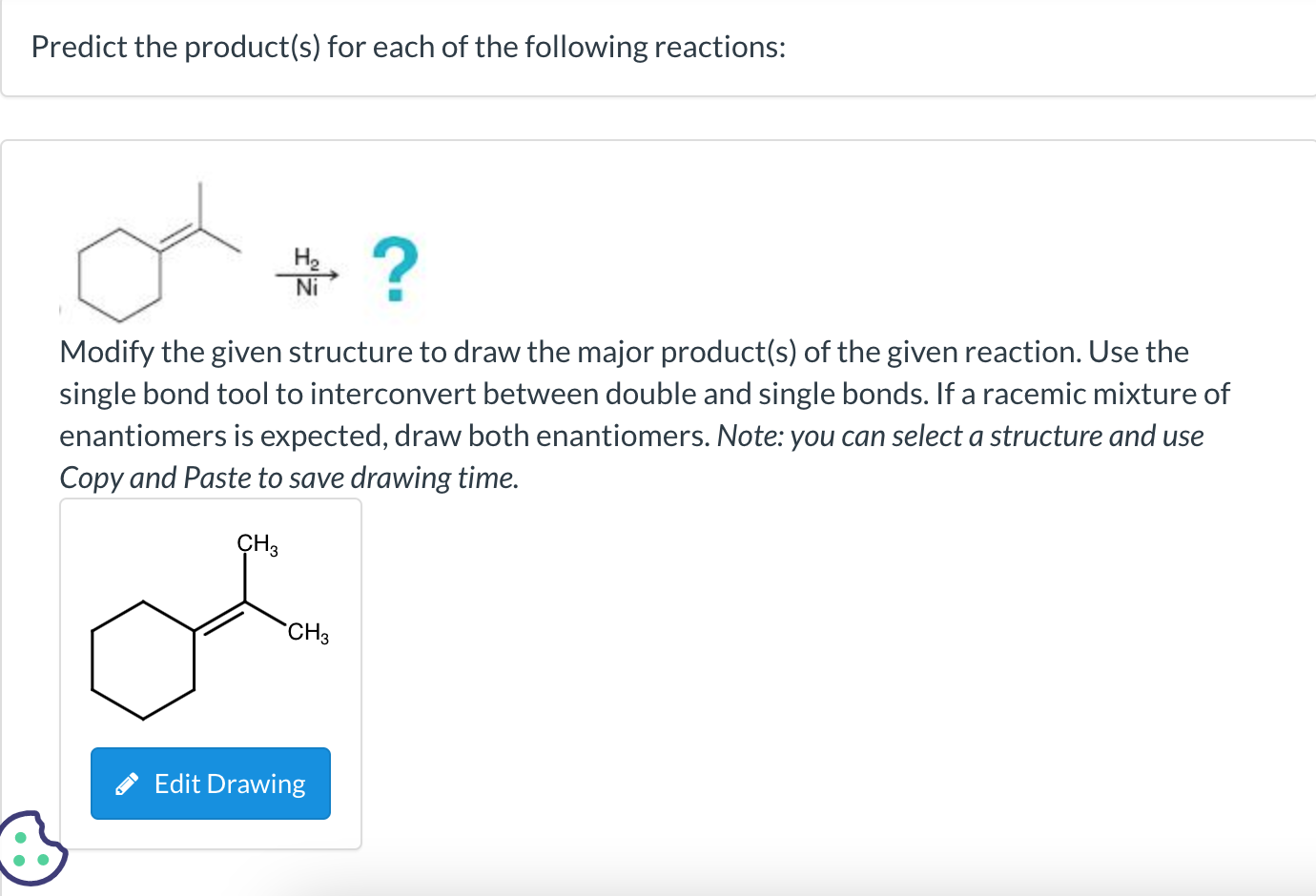Click the Edit Drawing button
The image size is (1316, 896).
click(211, 784)
